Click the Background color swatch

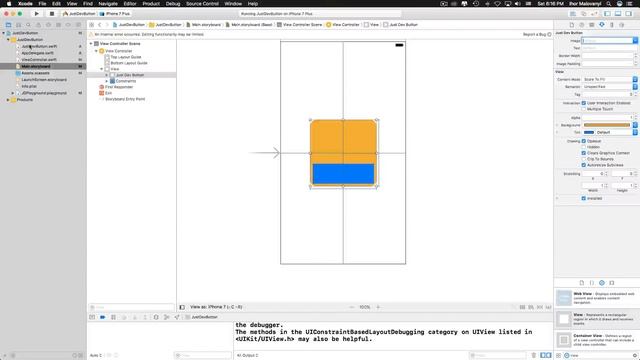[x=607, y=125]
